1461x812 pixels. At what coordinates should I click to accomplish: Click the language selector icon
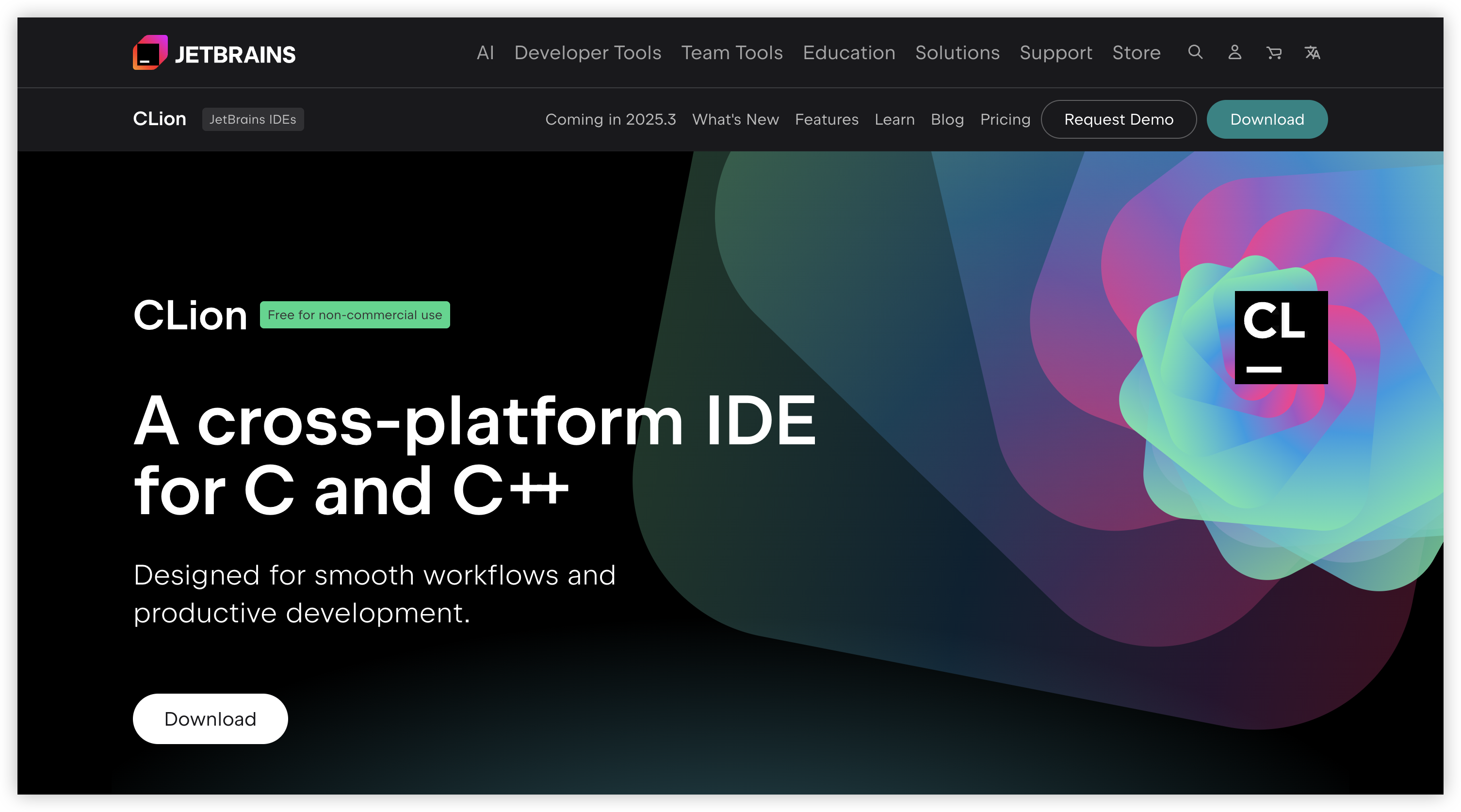tap(1313, 53)
